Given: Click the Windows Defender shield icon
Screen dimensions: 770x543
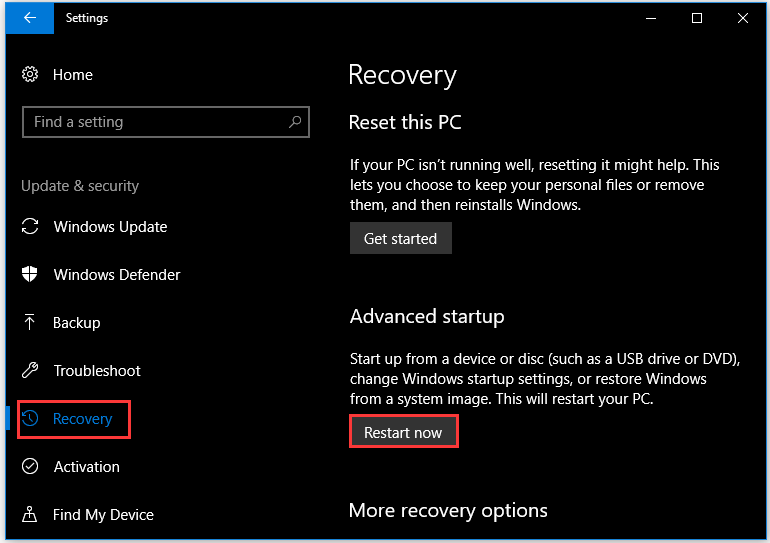Looking at the screenshot, I should [x=29, y=274].
